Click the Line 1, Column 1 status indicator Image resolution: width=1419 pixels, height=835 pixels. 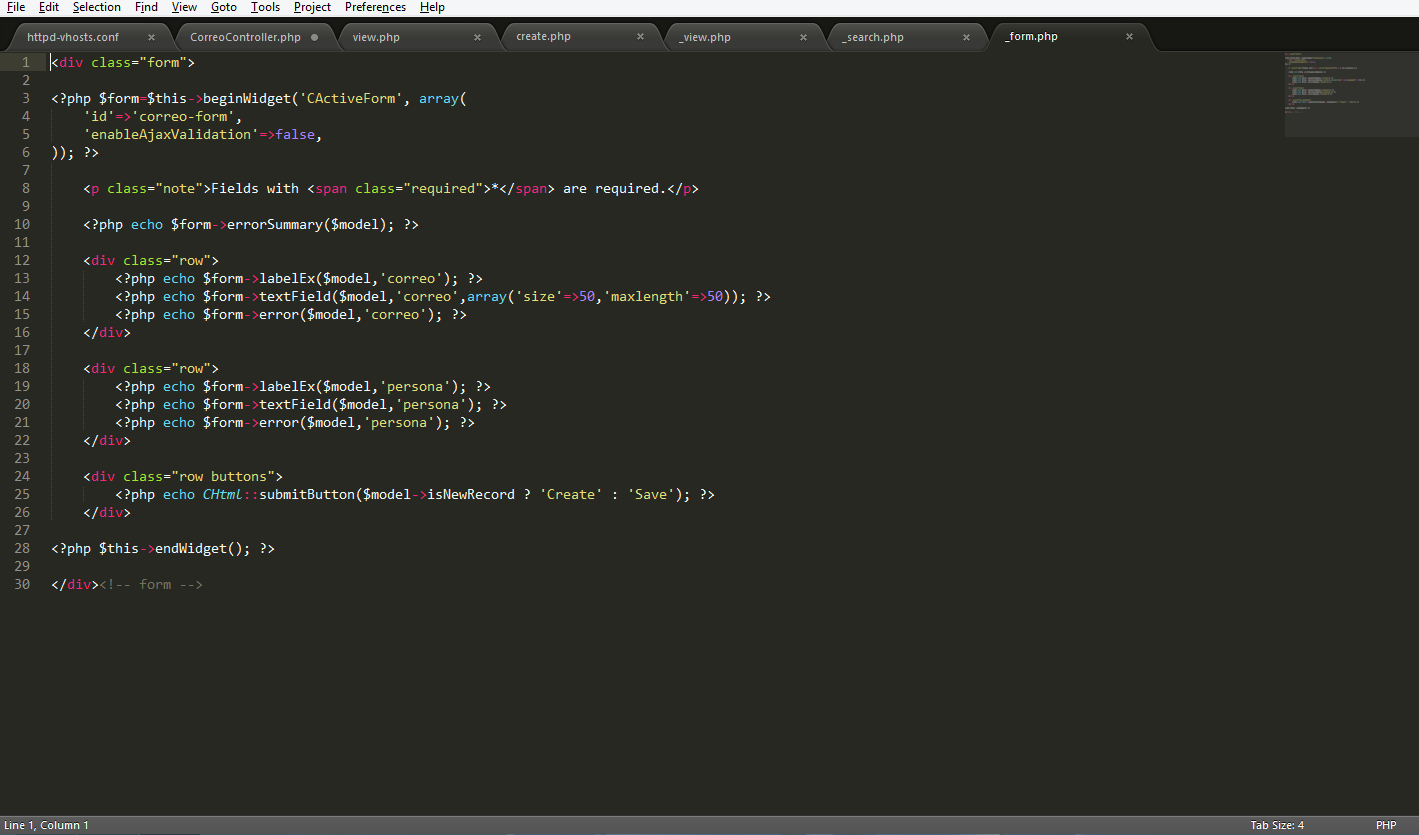click(46, 824)
